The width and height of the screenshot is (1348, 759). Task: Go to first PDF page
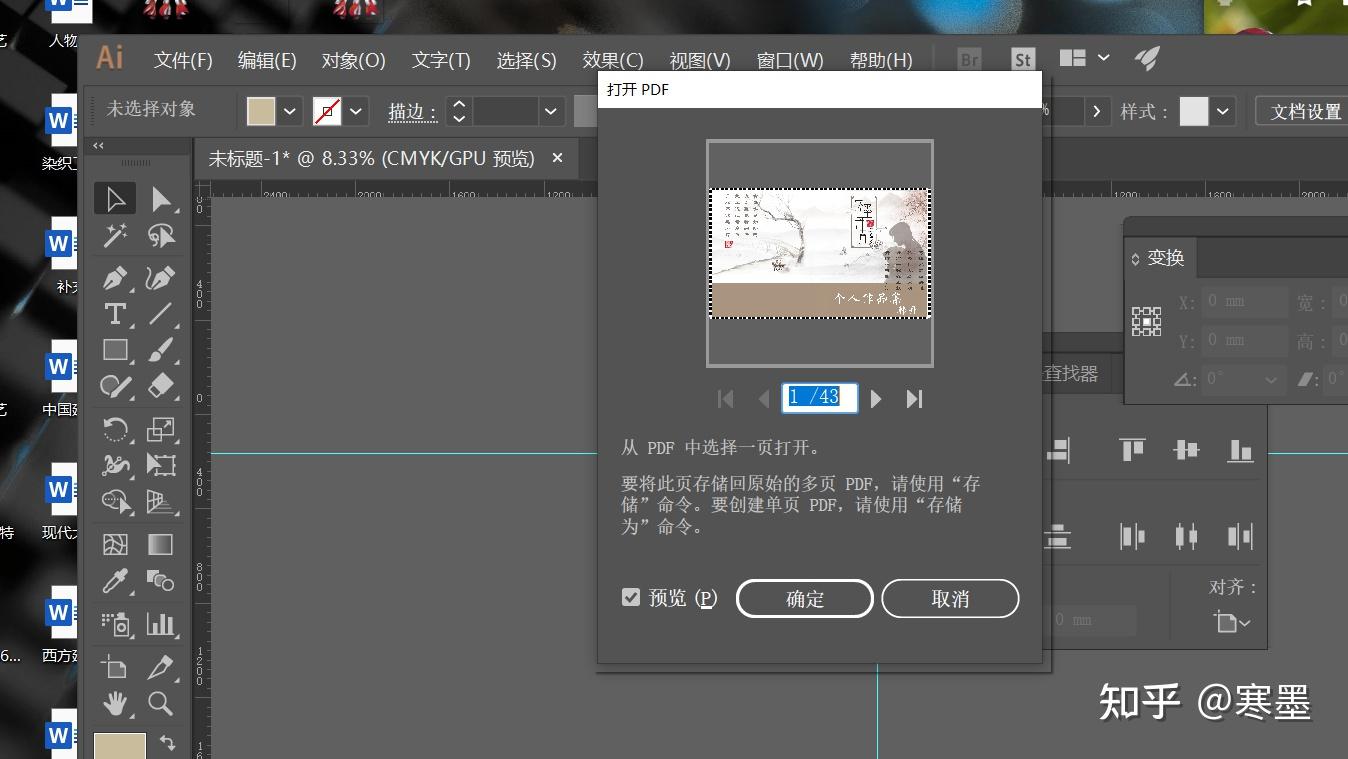pos(726,399)
